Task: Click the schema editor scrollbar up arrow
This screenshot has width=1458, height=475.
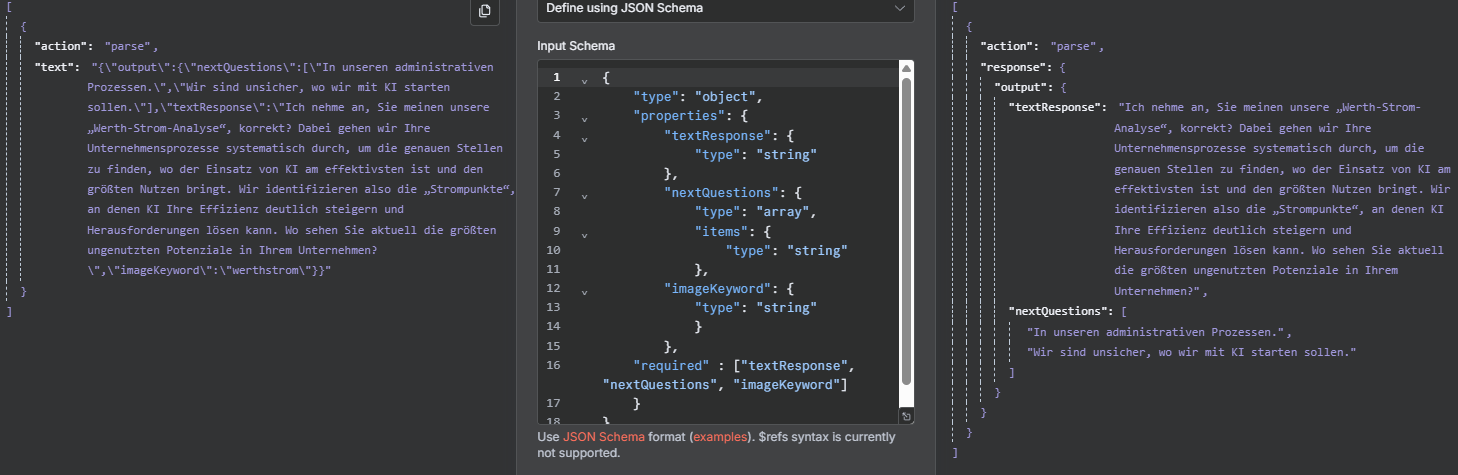Action: click(x=906, y=68)
